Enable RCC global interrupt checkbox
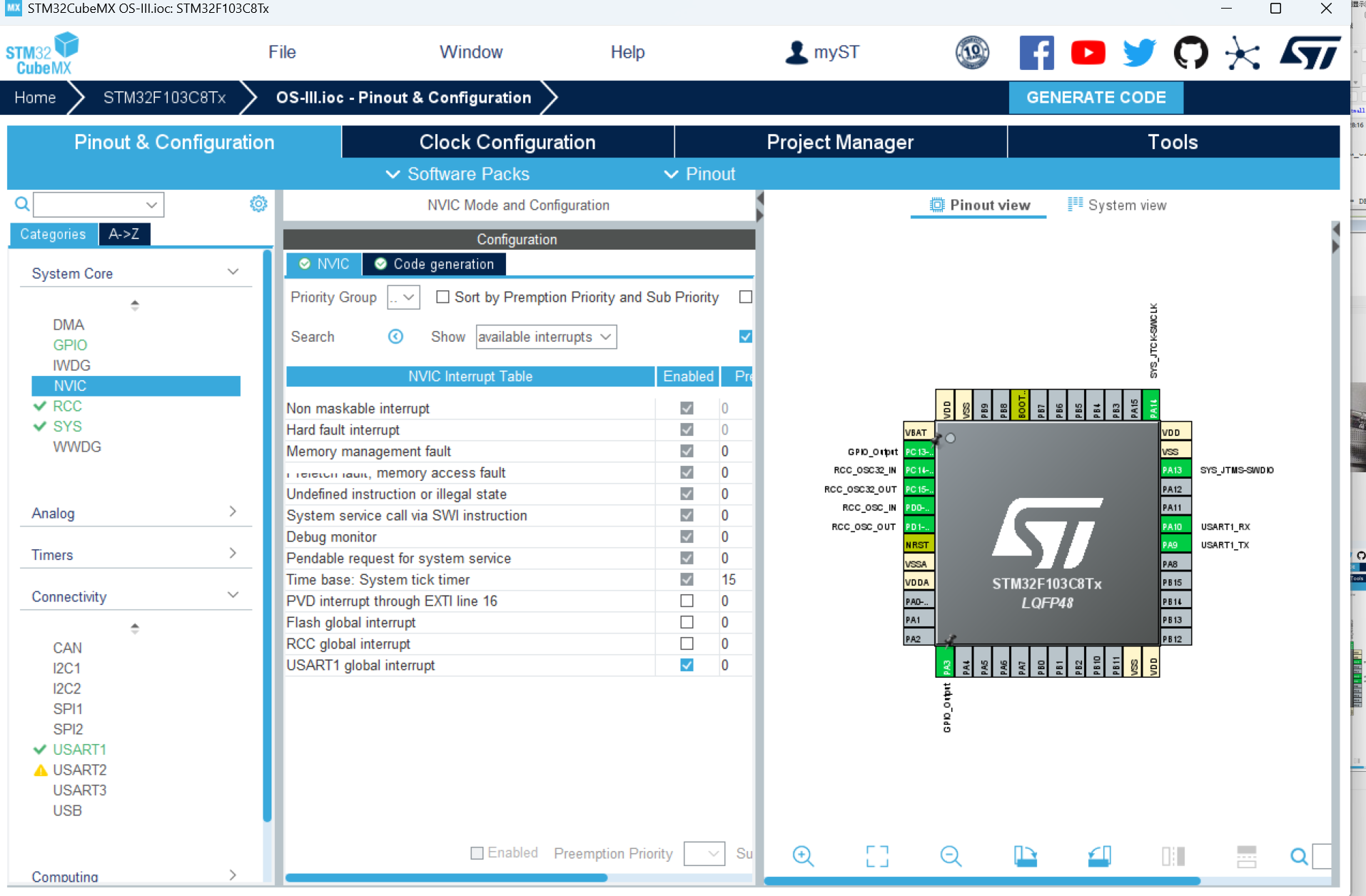Viewport: 1366px width, 896px height. tap(687, 643)
